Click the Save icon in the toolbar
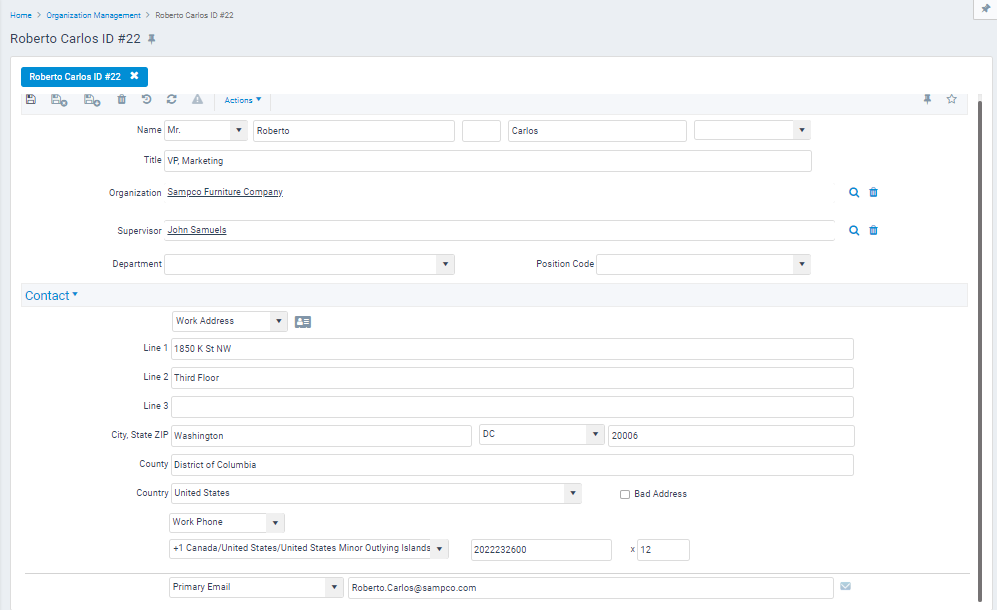The image size is (997, 610). click(31, 99)
